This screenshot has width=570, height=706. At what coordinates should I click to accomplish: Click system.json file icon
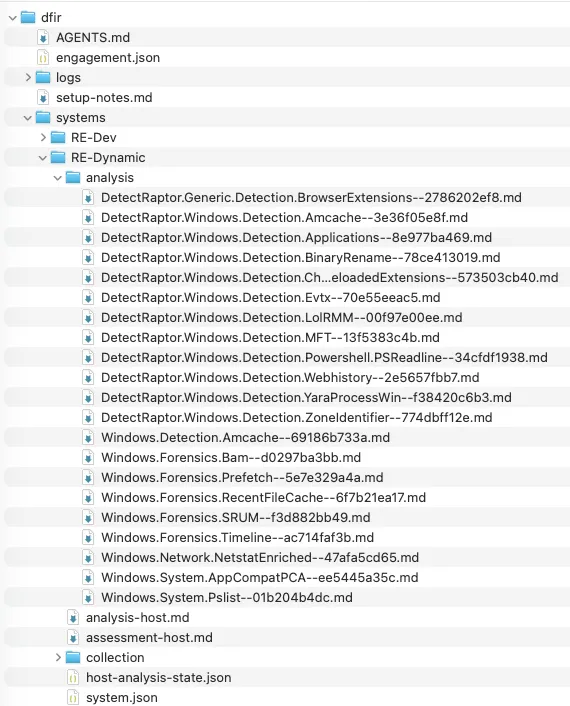[x=73, y=697]
